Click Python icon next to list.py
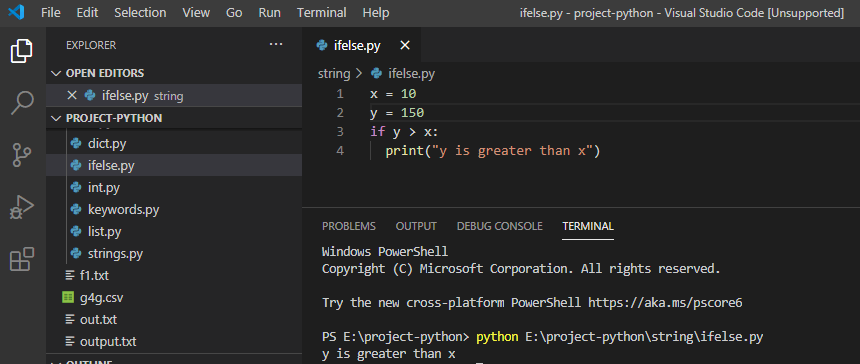Viewport: 860px width, 364px height. [76, 231]
